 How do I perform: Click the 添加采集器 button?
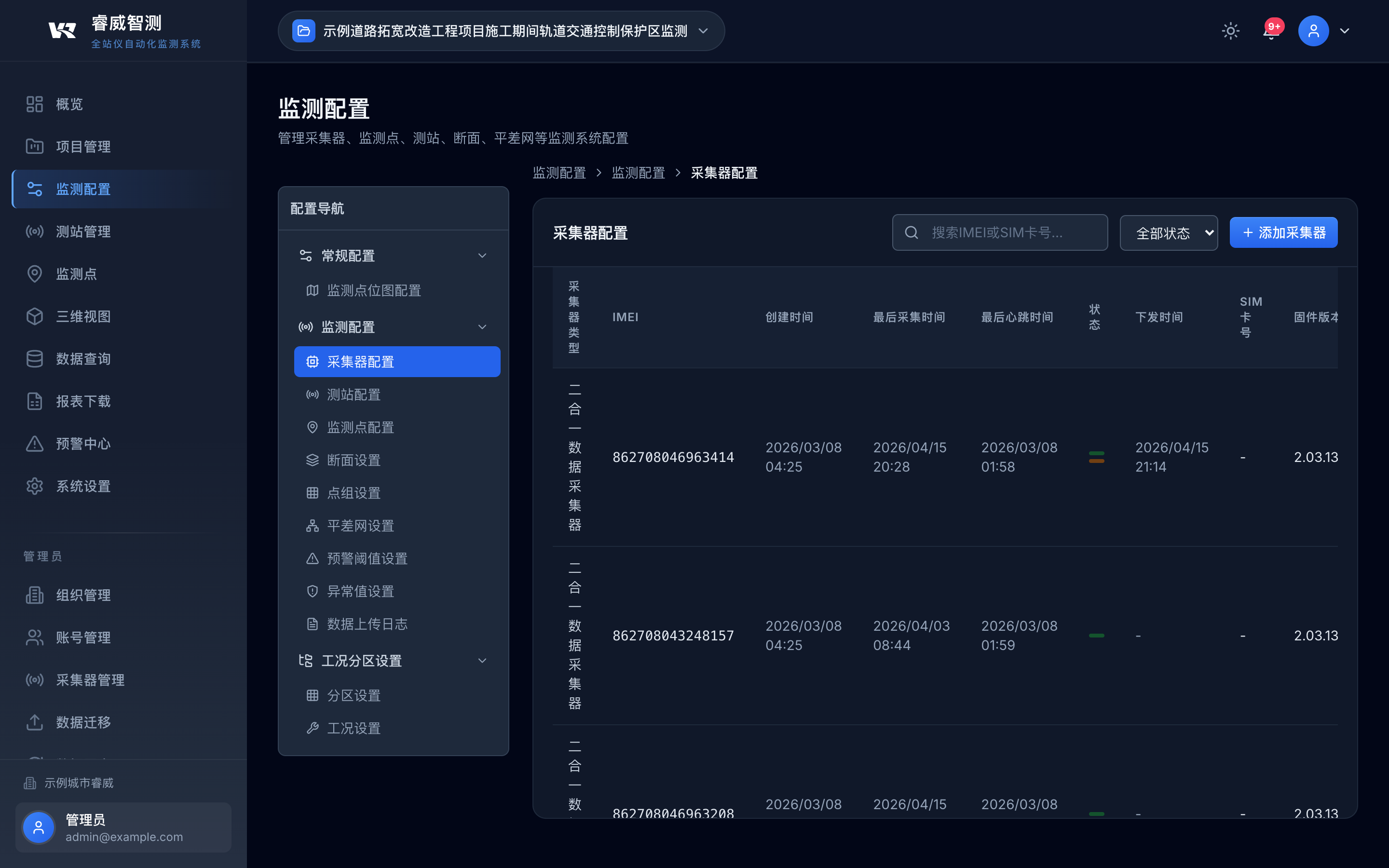click(x=1283, y=232)
